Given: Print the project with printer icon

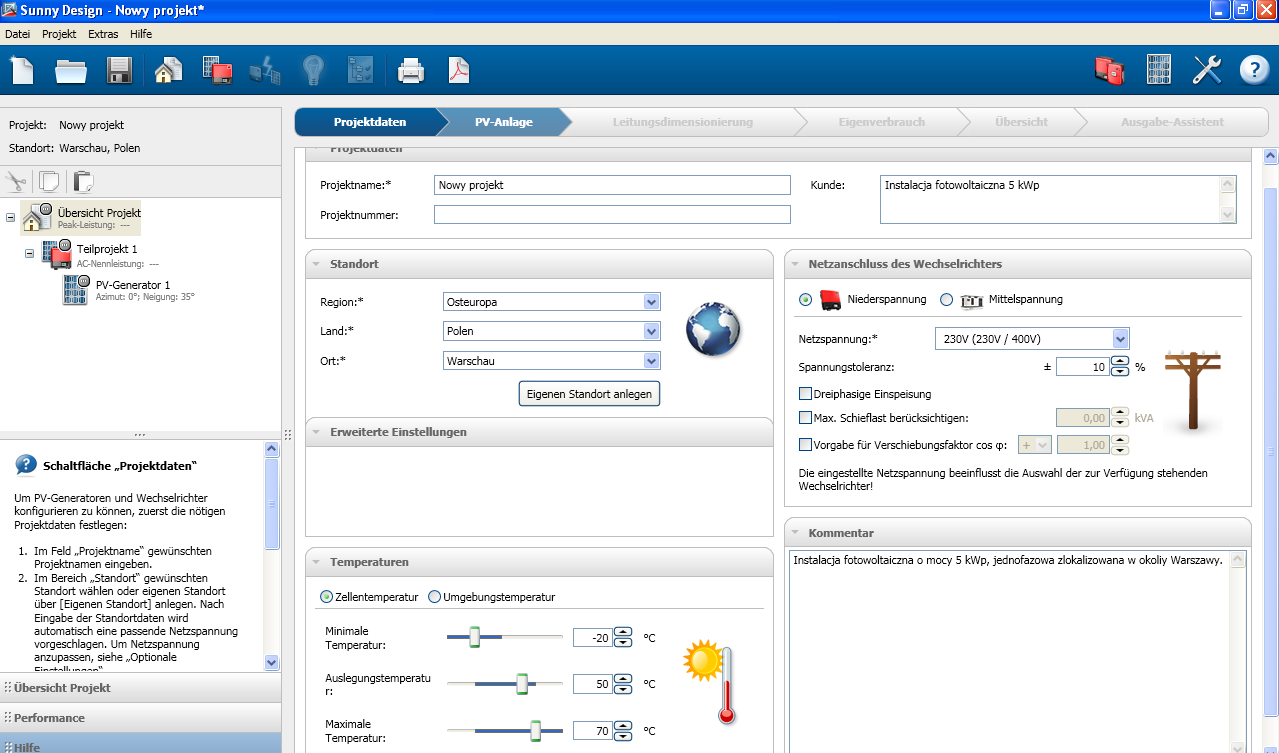Looking at the screenshot, I should pos(411,71).
